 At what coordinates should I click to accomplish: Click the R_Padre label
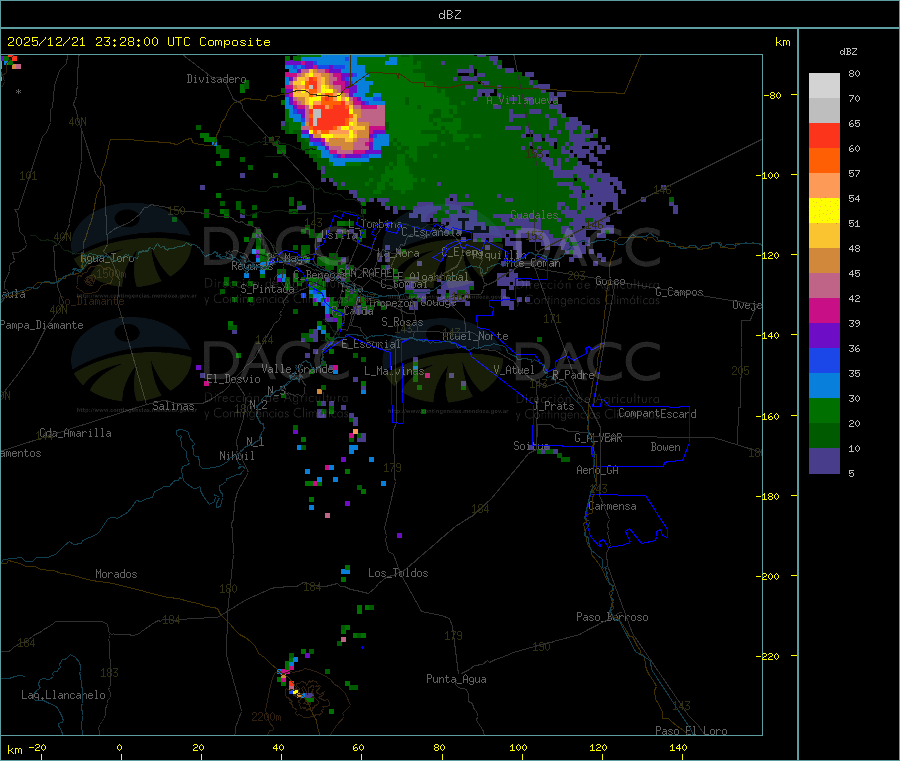click(573, 375)
